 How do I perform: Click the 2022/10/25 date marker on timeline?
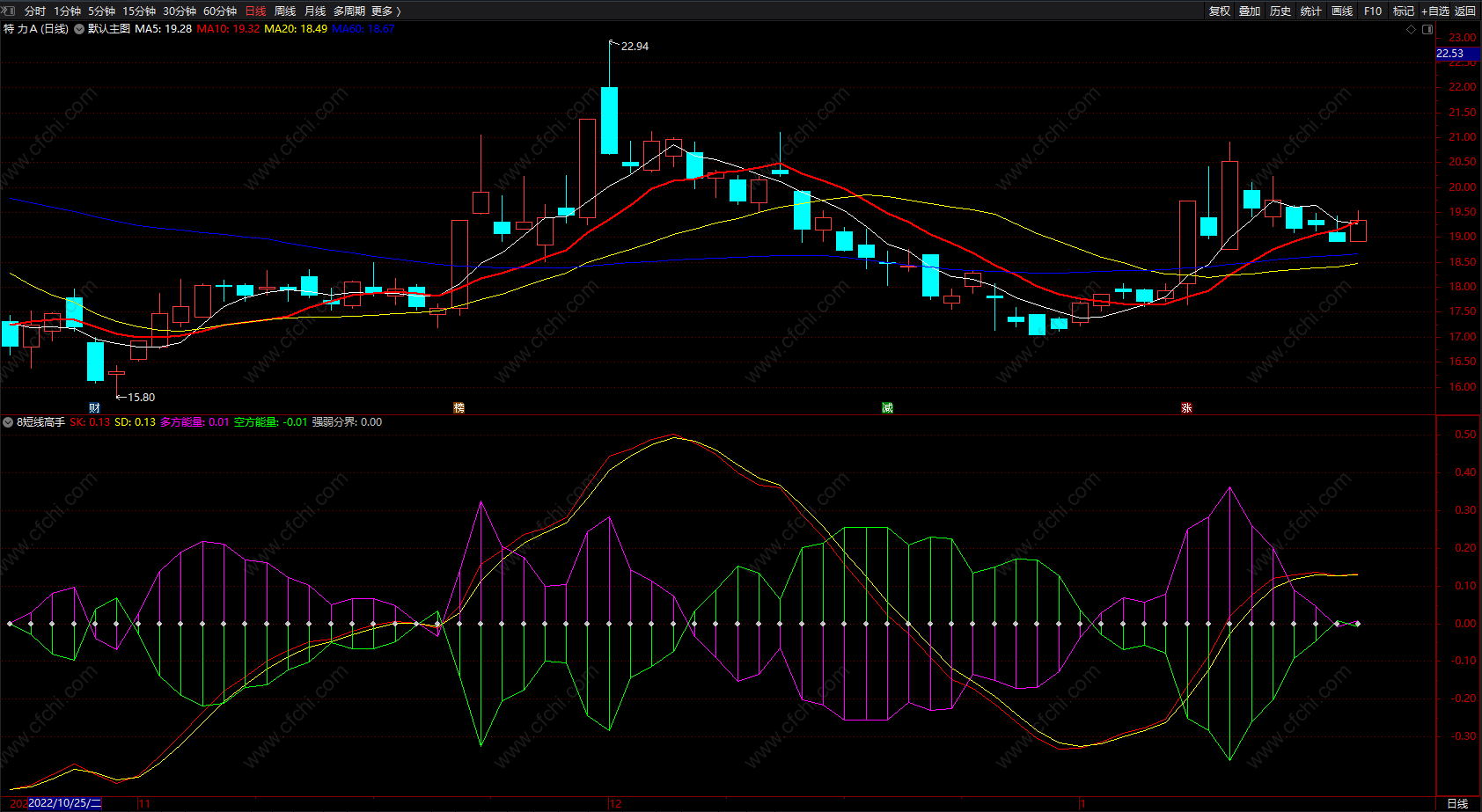[x=64, y=803]
